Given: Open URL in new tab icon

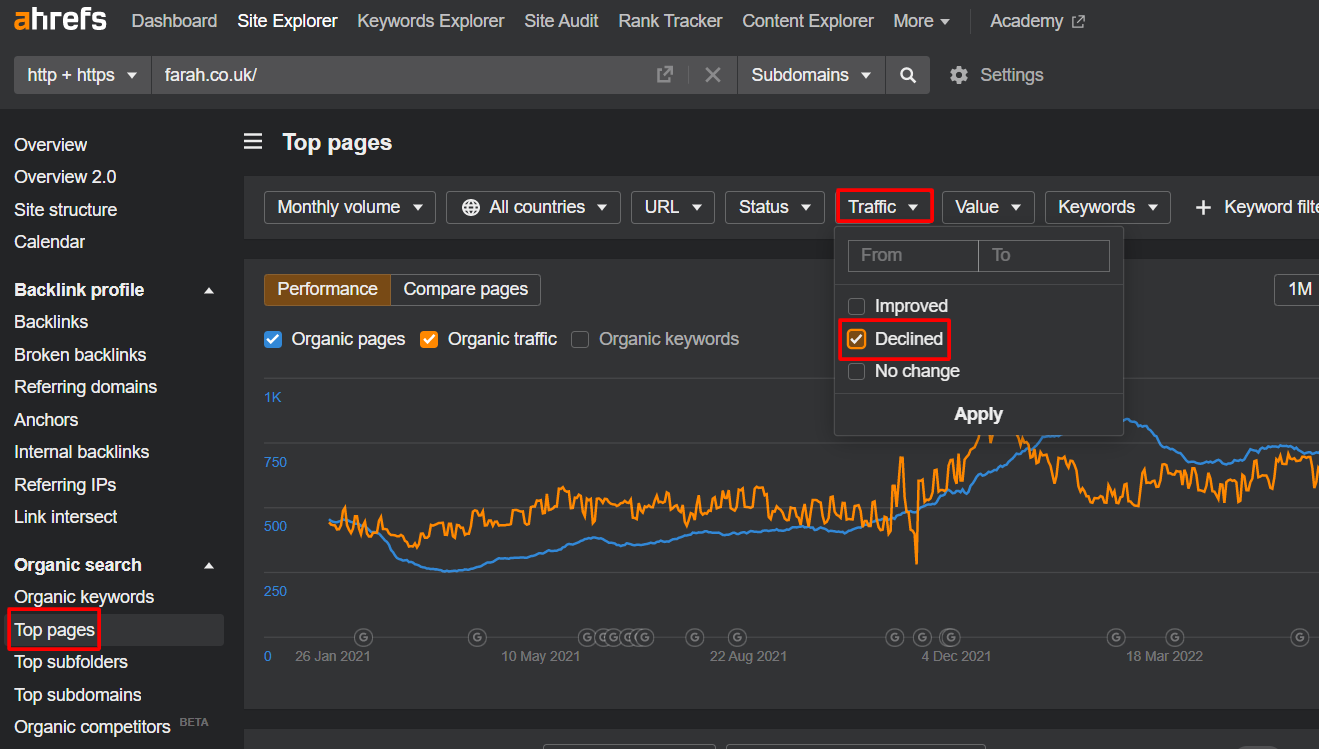Looking at the screenshot, I should [664, 75].
